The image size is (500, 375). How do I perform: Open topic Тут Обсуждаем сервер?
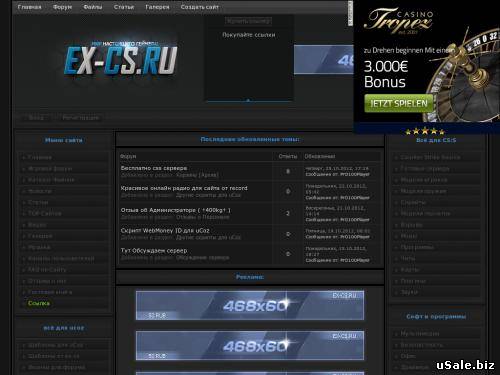[154, 250]
